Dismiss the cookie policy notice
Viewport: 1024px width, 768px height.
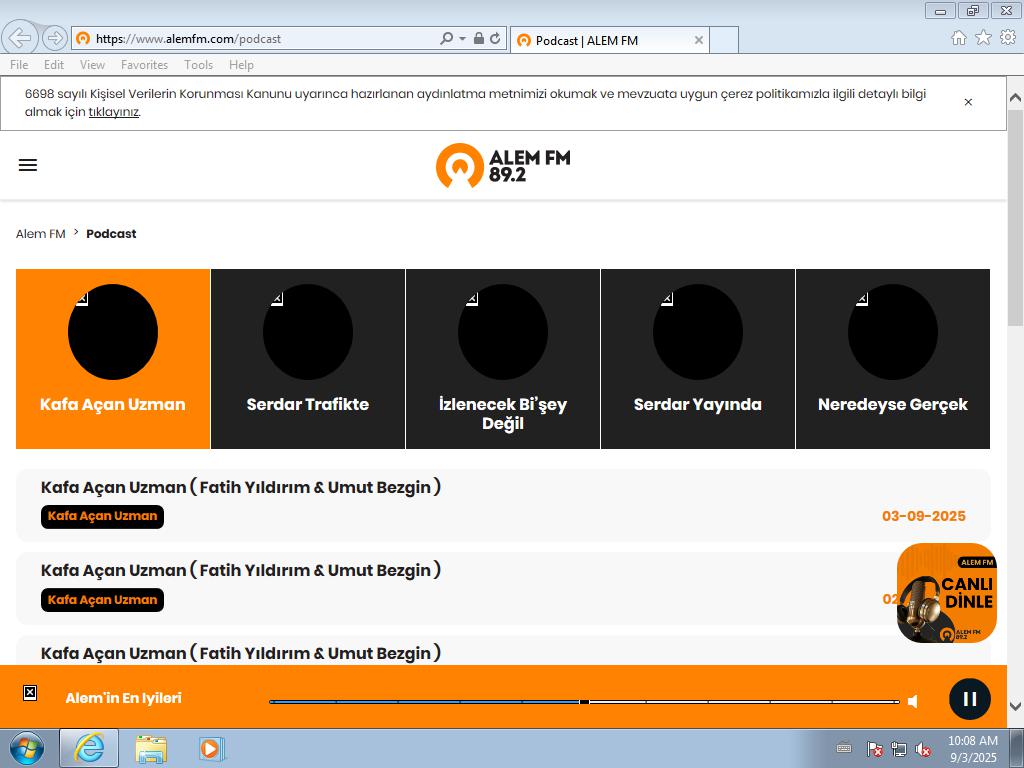(x=968, y=102)
